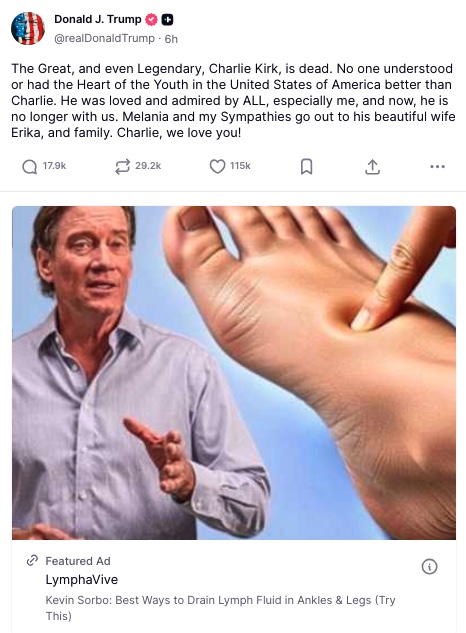The width and height of the screenshot is (466, 633).
Task: Open the Donald J. Trump display name
Action: 98,19
